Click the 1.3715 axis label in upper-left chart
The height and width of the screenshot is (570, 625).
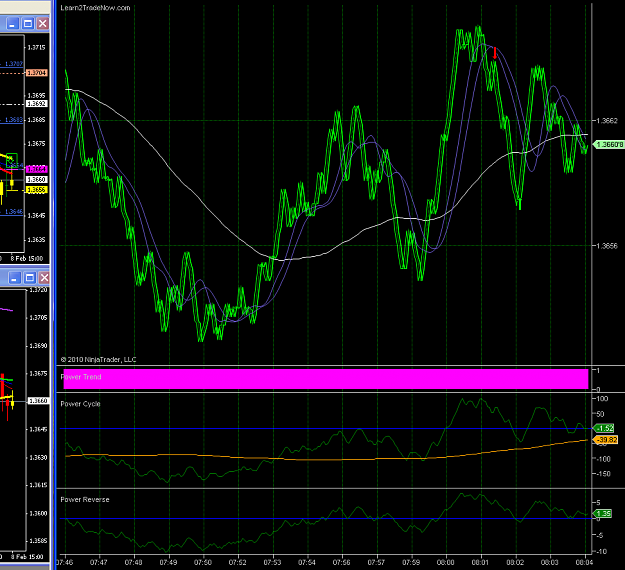coord(36,47)
